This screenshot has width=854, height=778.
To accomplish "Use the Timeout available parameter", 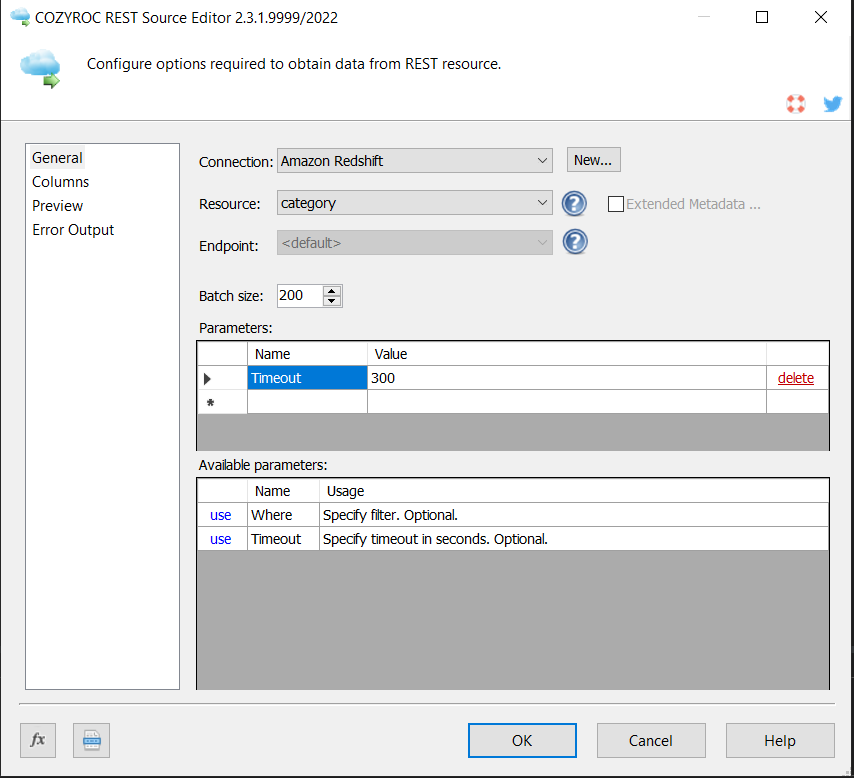I will point(221,539).
